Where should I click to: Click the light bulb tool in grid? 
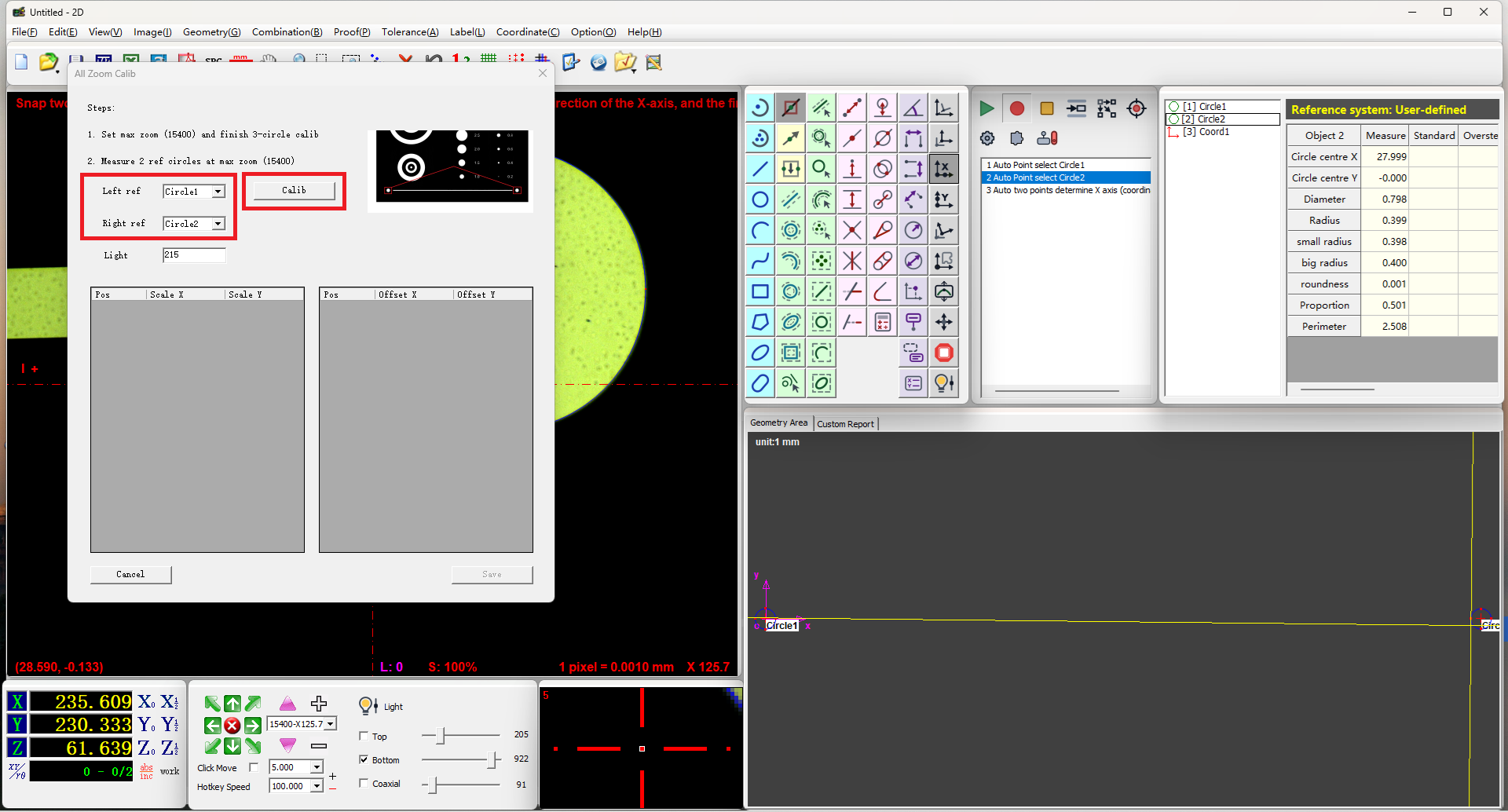coord(944,383)
